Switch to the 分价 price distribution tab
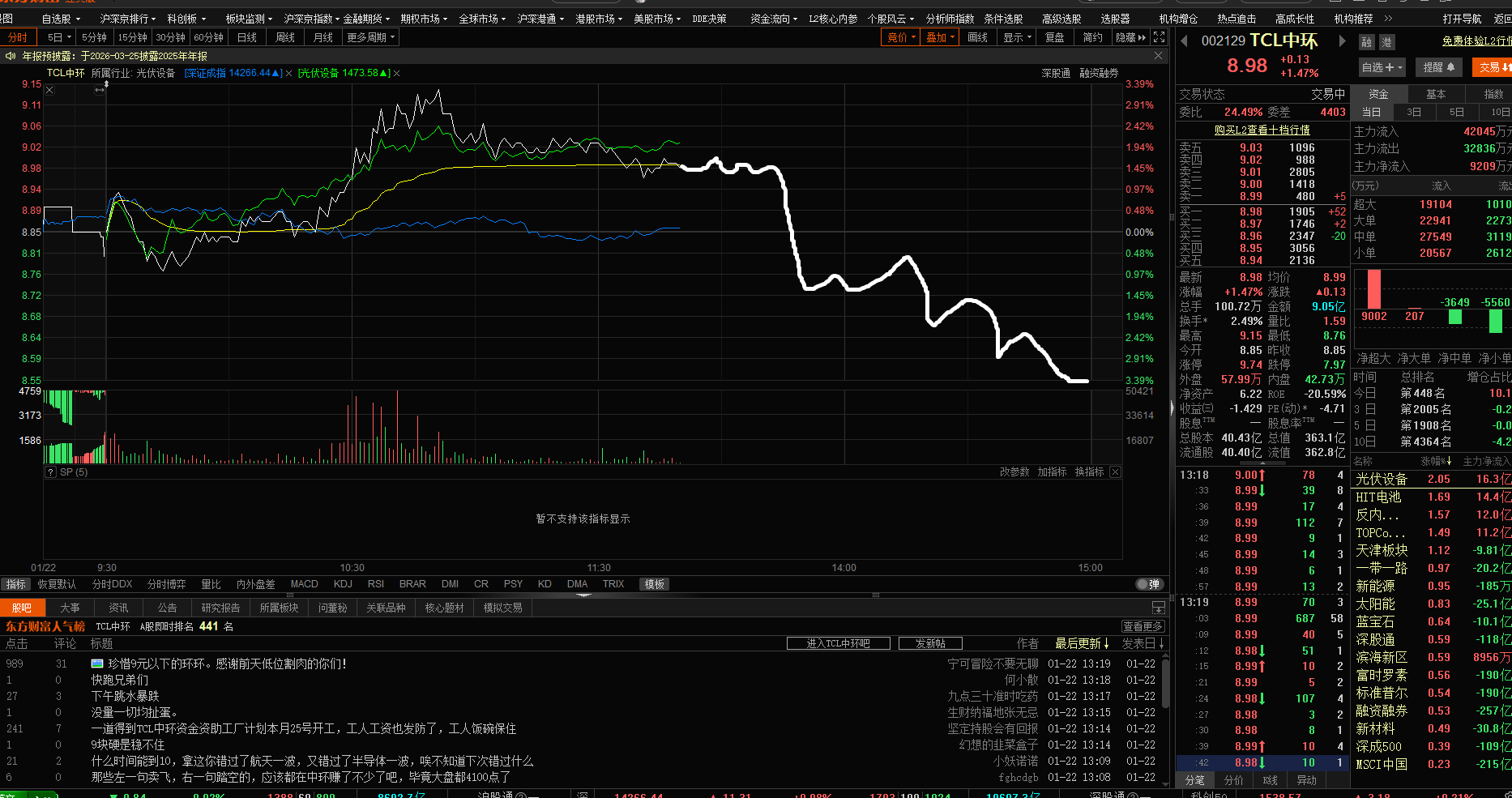Image resolution: width=1512 pixels, height=798 pixels. click(x=1233, y=780)
